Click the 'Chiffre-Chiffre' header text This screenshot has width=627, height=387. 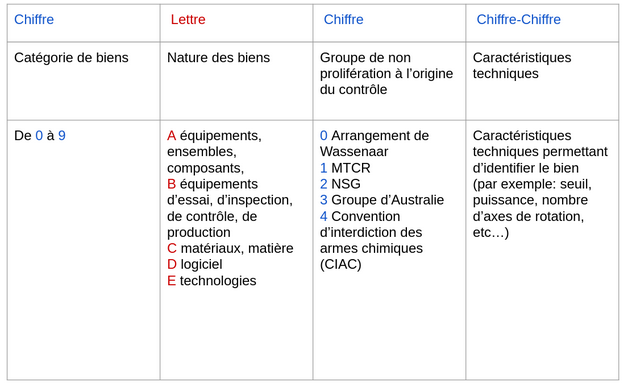coord(519,19)
